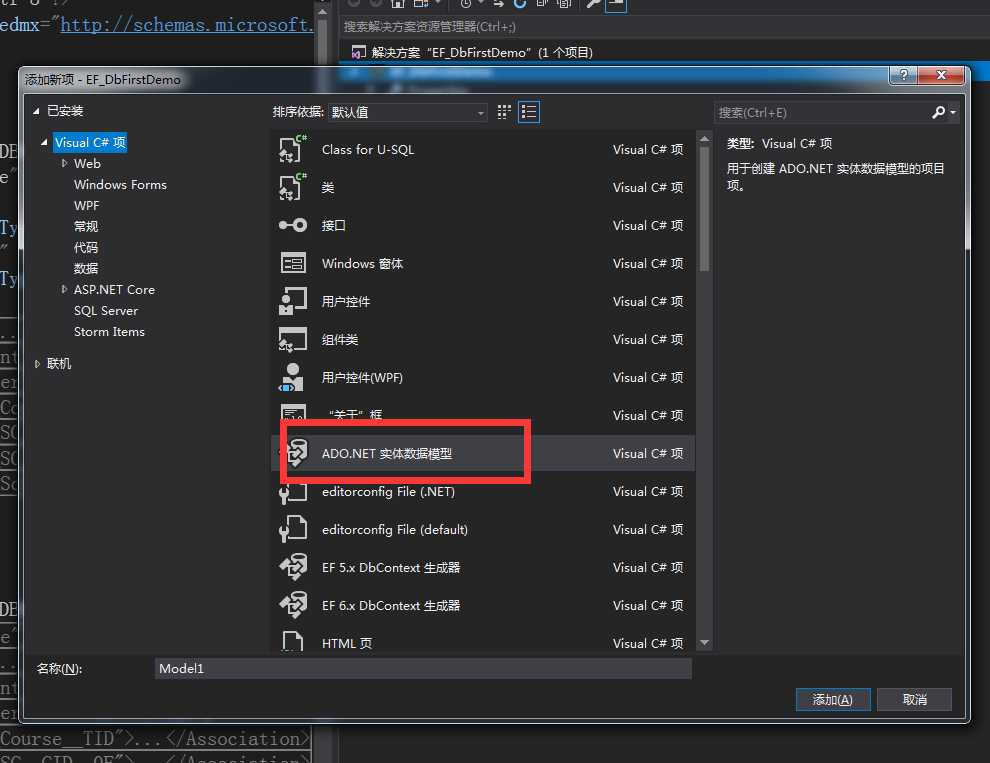Select the Class for U-SQL template icon
The image size is (990, 763).
(292, 149)
